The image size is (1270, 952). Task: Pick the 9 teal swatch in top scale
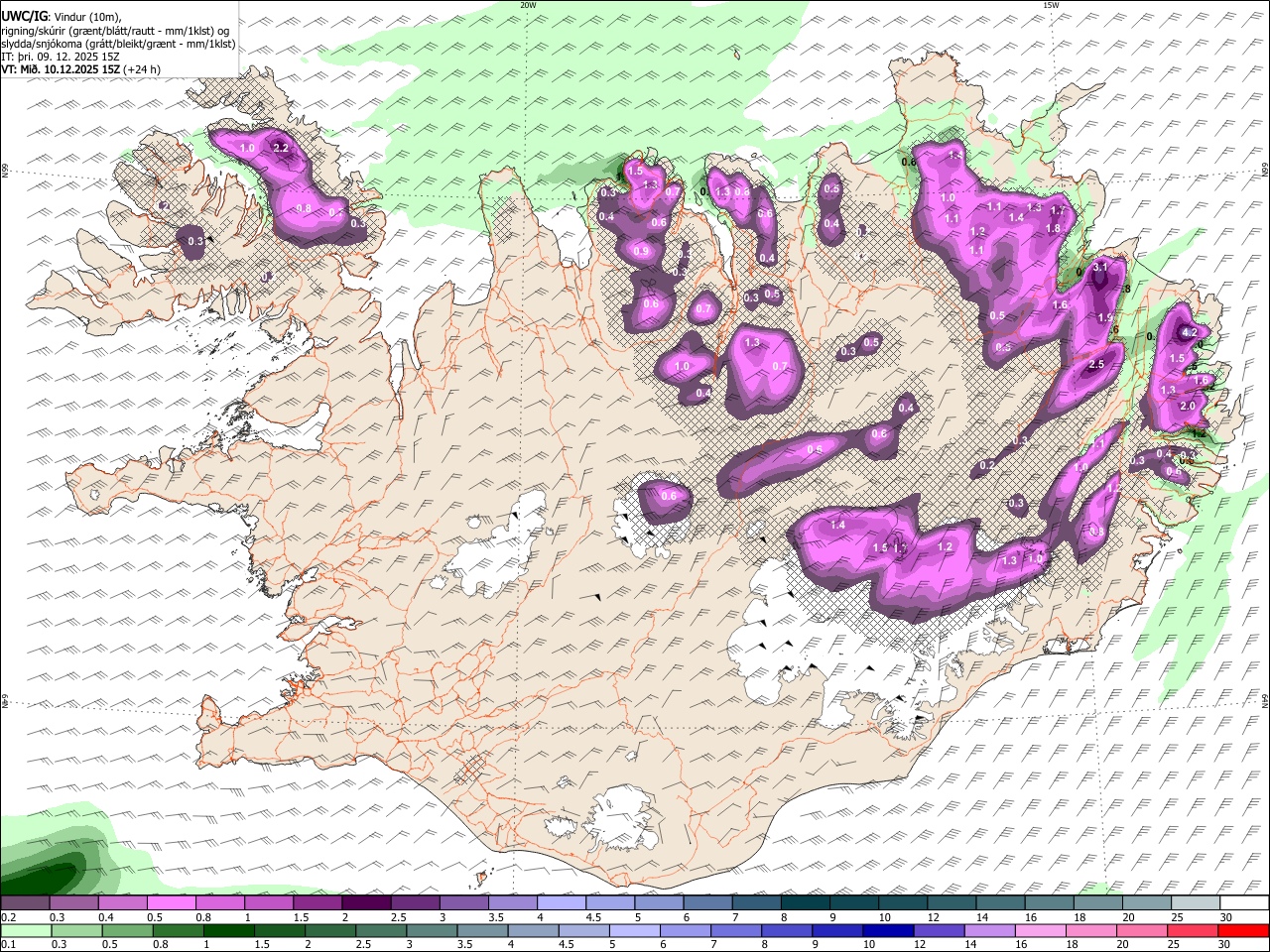click(805, 903)
